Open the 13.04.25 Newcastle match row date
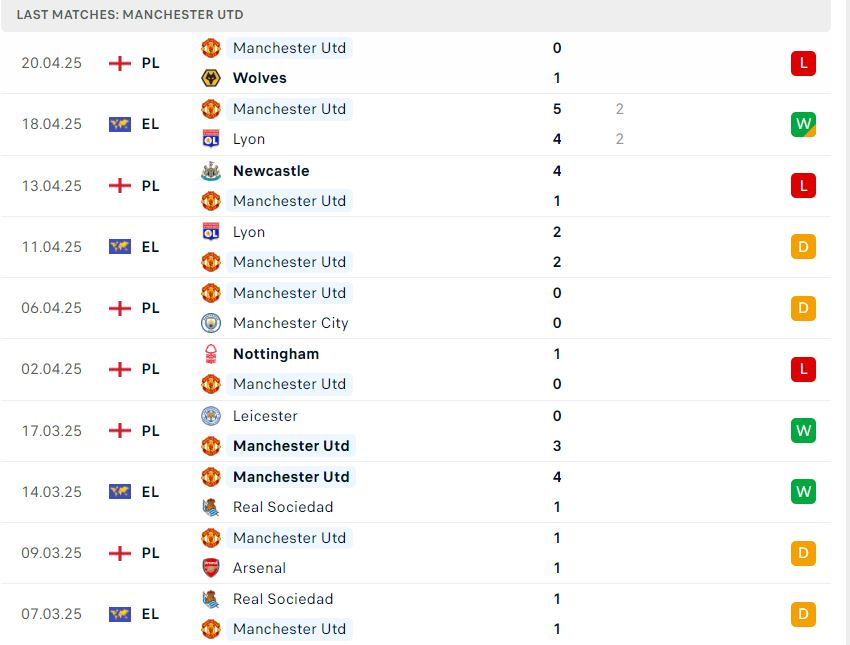Image resolution: width=850 pixels, height=645 pixels. (x=51, y=186)
